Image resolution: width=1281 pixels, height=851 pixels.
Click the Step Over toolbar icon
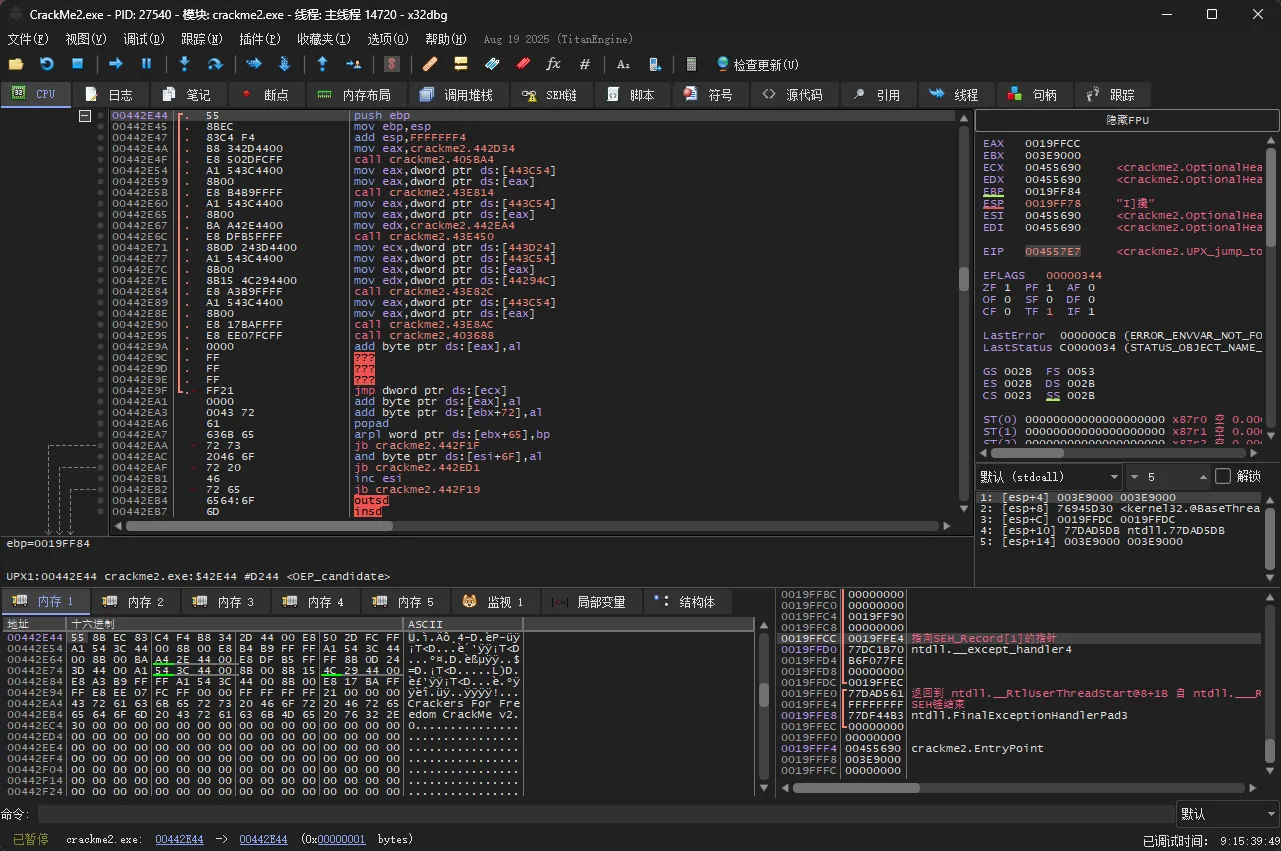214,64
